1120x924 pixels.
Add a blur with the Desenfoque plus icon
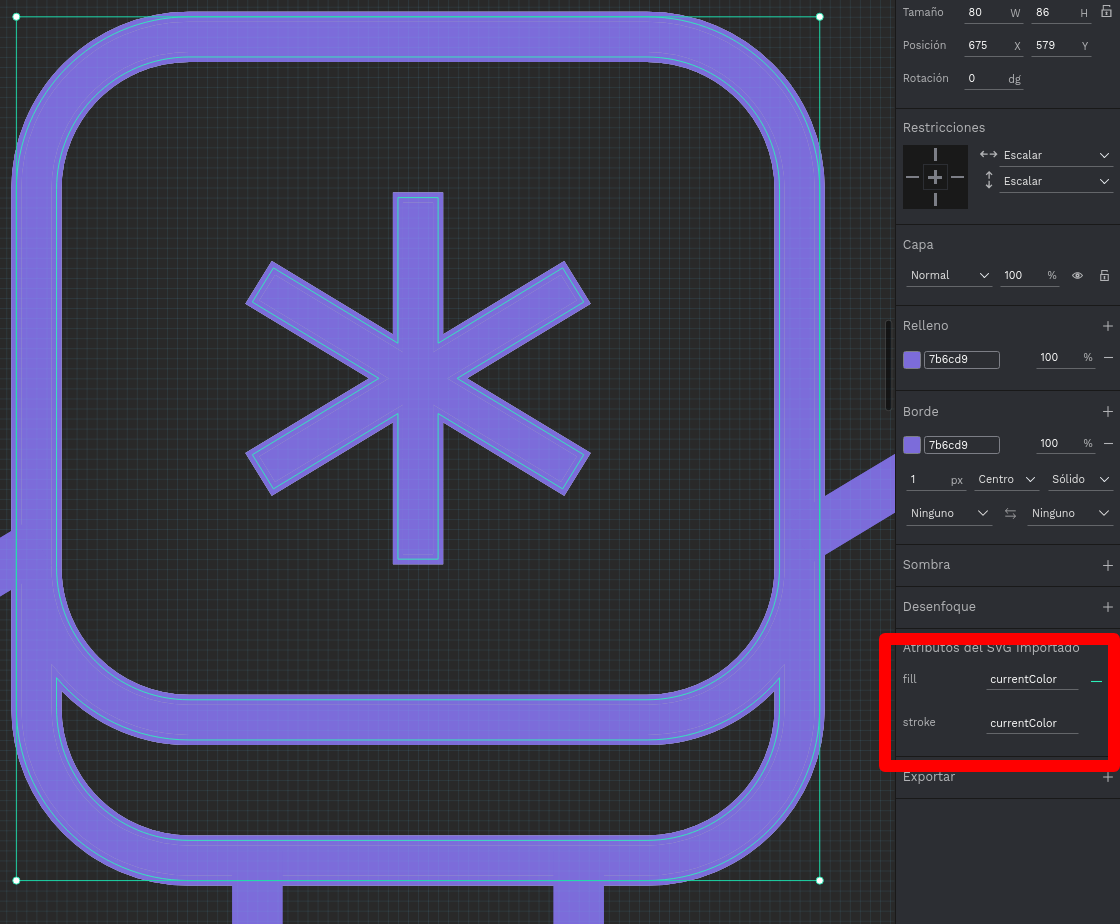pos(1108,607)
